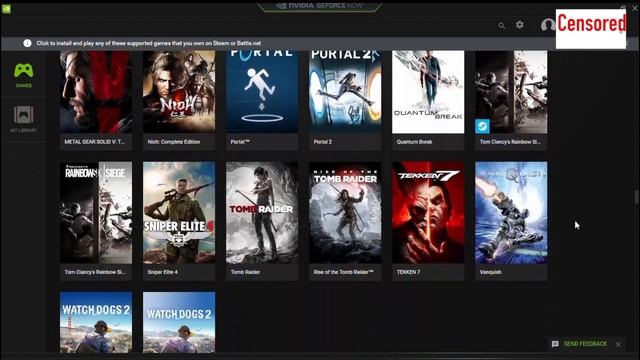This screenshot has height=360, width=640.
Task: Click the supported games info message text
Action: coord(149,43)
